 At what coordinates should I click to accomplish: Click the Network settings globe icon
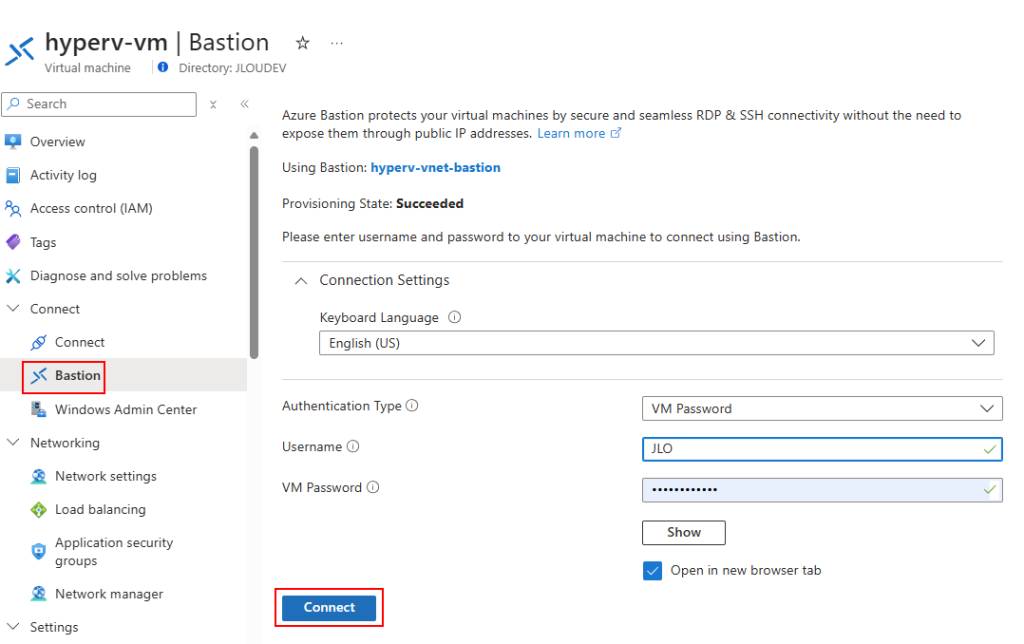pyautogui.click(x=39, y=476)
